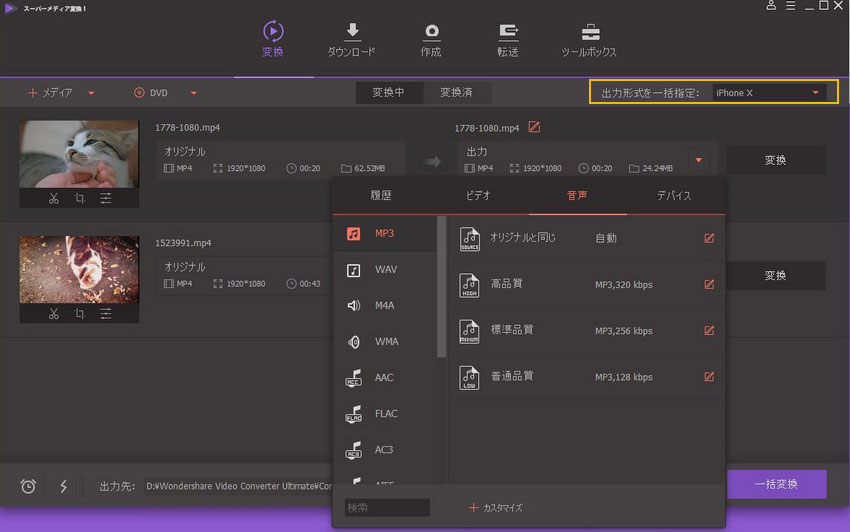Open the 変換 (Convert) section at the top

click(273, 39)
